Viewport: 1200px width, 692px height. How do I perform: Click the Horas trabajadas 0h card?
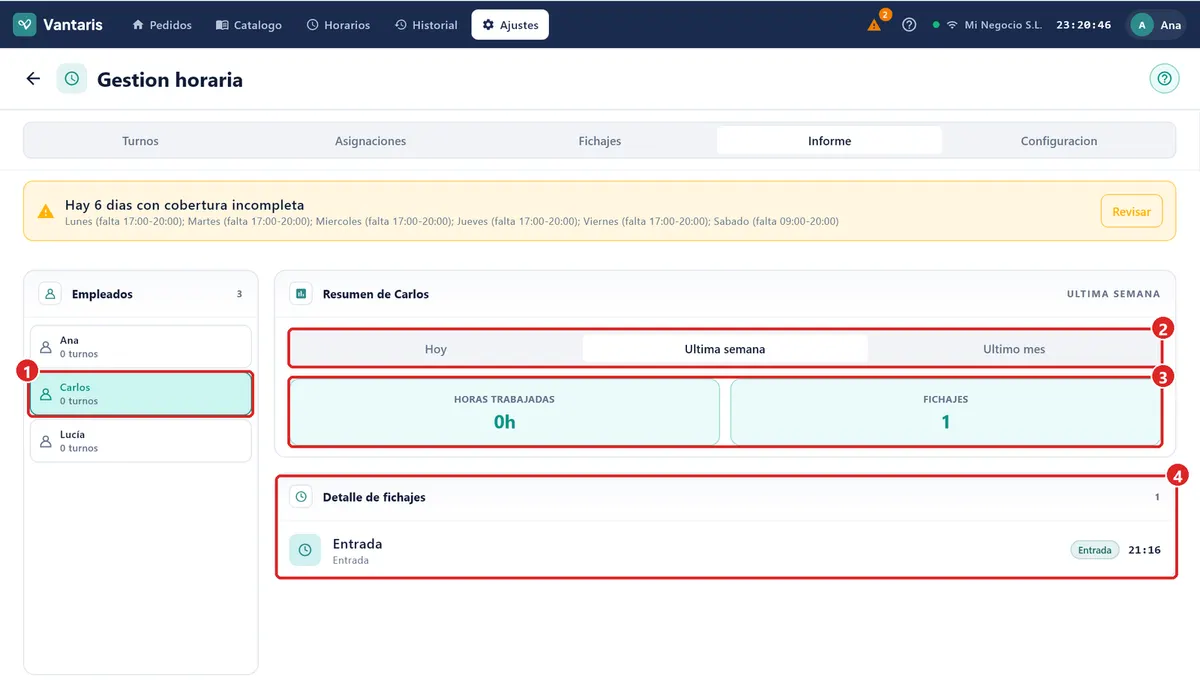coord(504,412)
